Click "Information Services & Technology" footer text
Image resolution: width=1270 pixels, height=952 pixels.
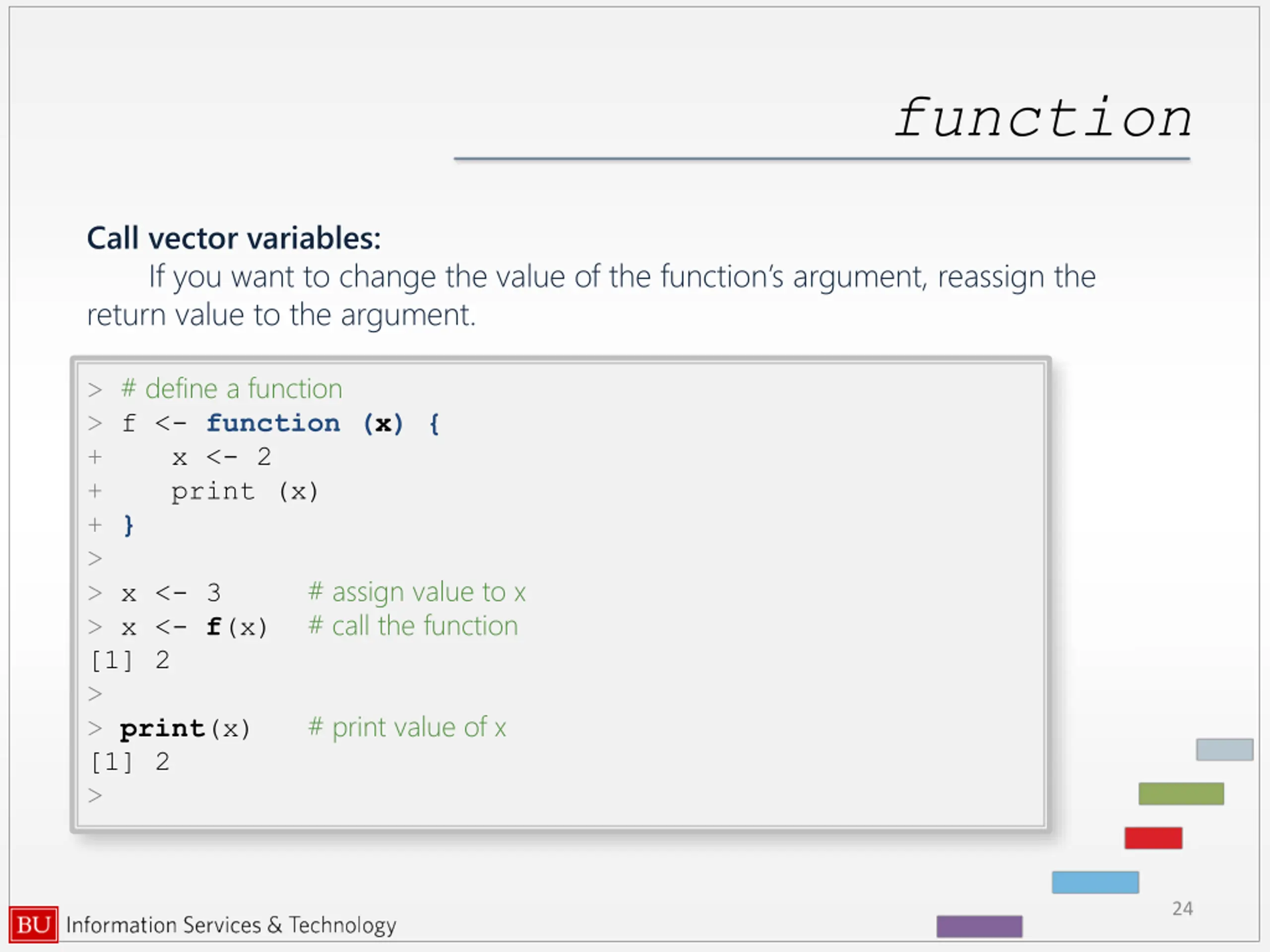pos(231,925)
